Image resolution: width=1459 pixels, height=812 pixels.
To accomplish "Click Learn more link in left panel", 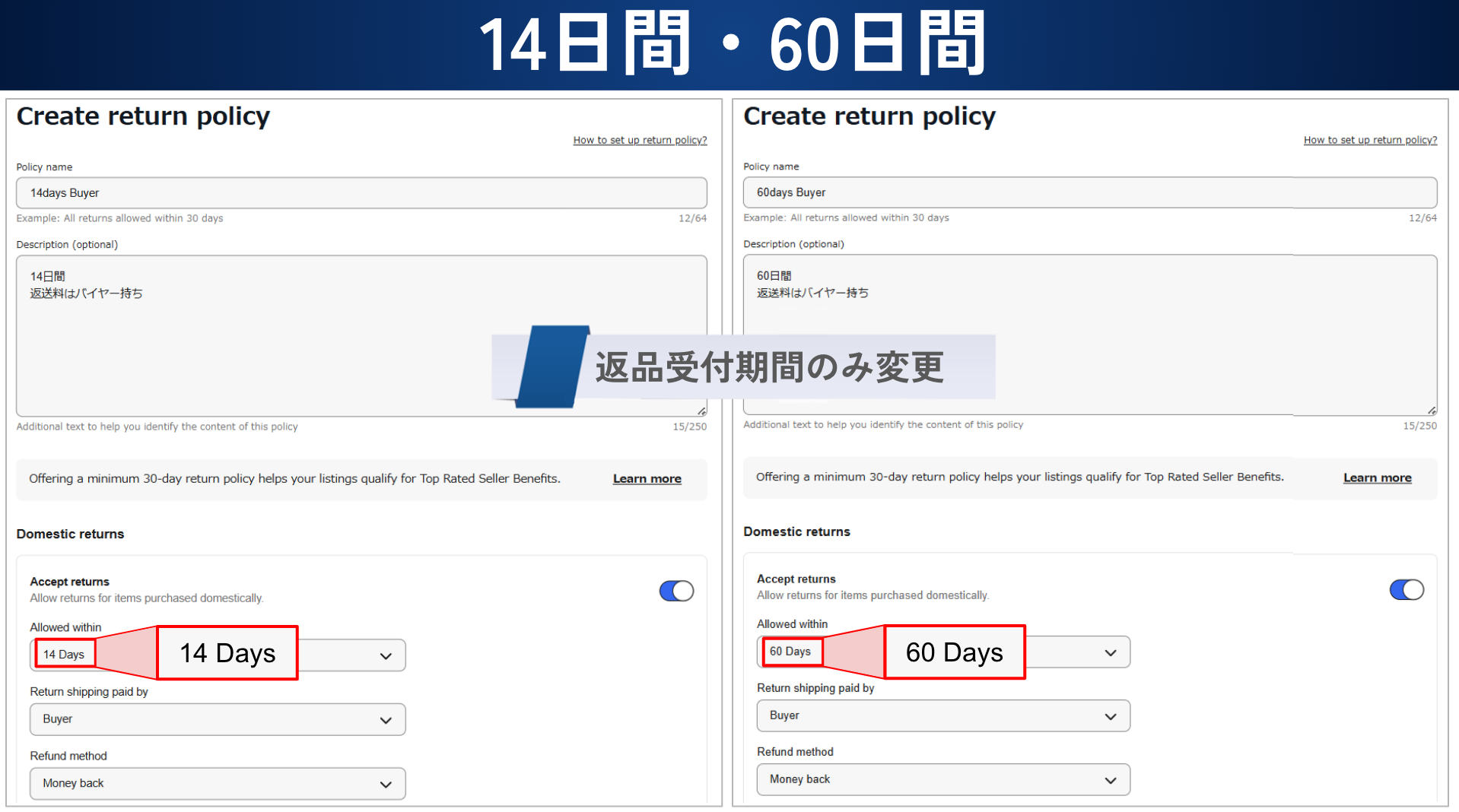I will point(647,478).
